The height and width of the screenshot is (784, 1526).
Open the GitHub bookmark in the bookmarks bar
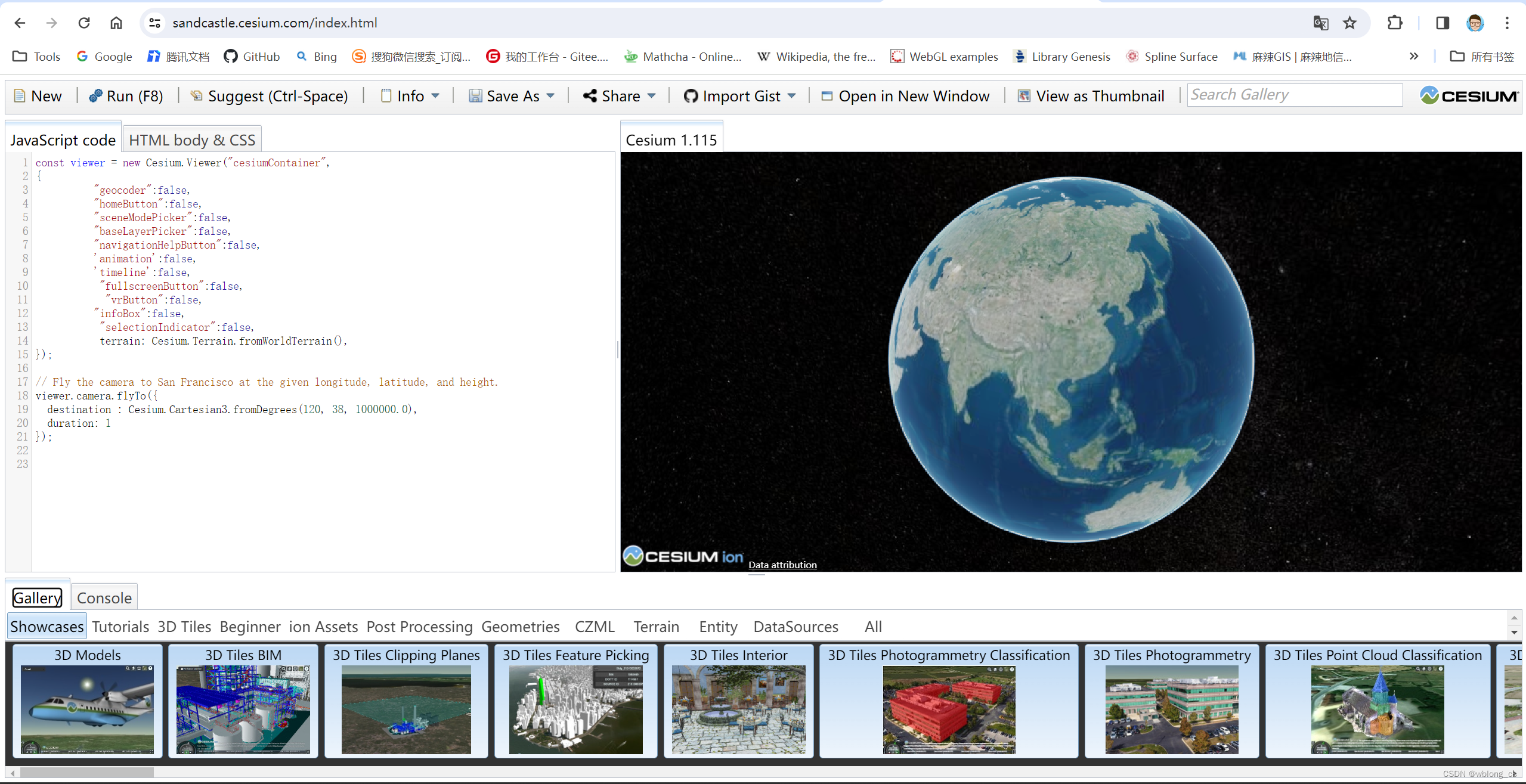pos(251,56)
